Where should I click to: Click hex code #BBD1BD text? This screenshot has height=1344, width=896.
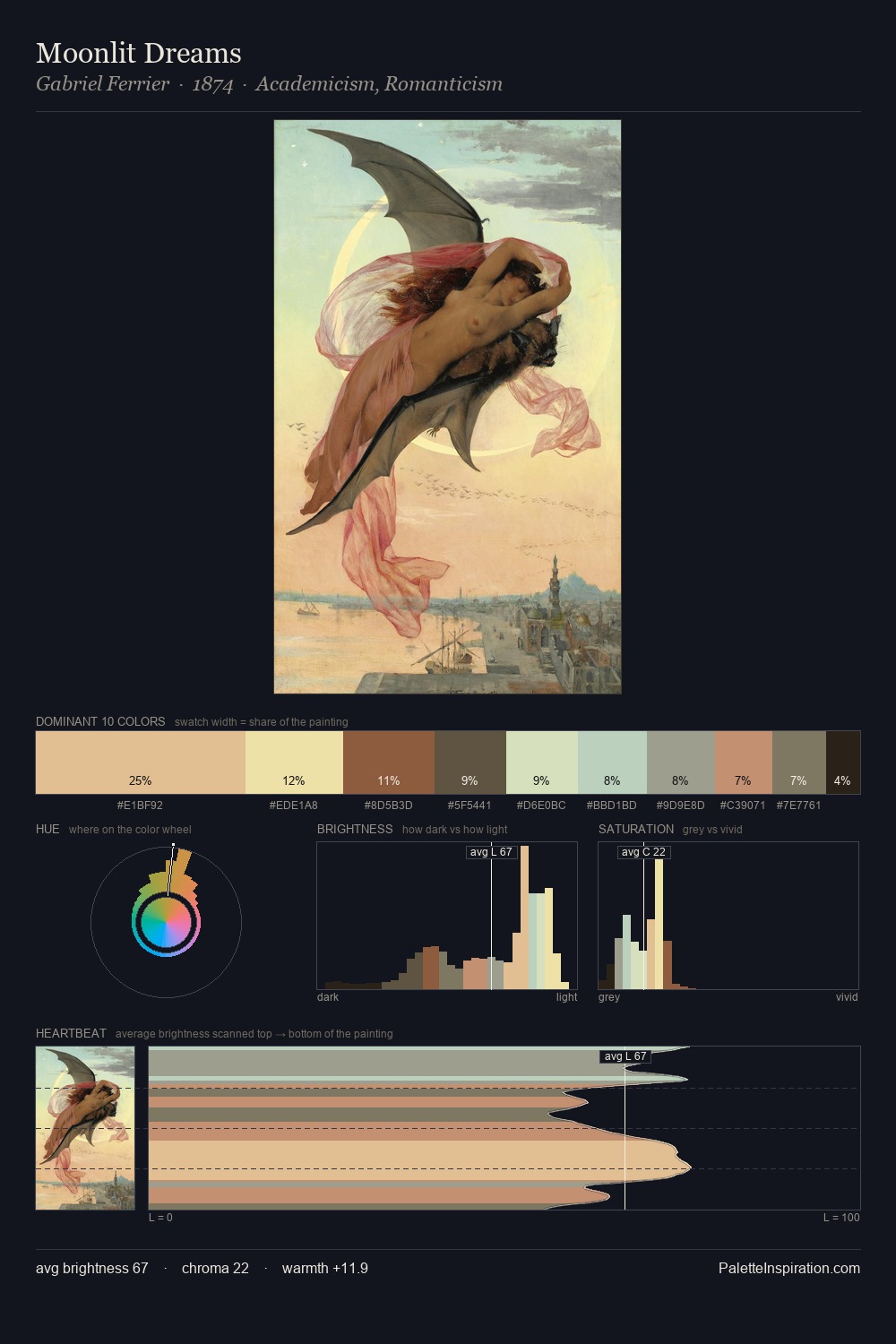click(x=612, y=806)
